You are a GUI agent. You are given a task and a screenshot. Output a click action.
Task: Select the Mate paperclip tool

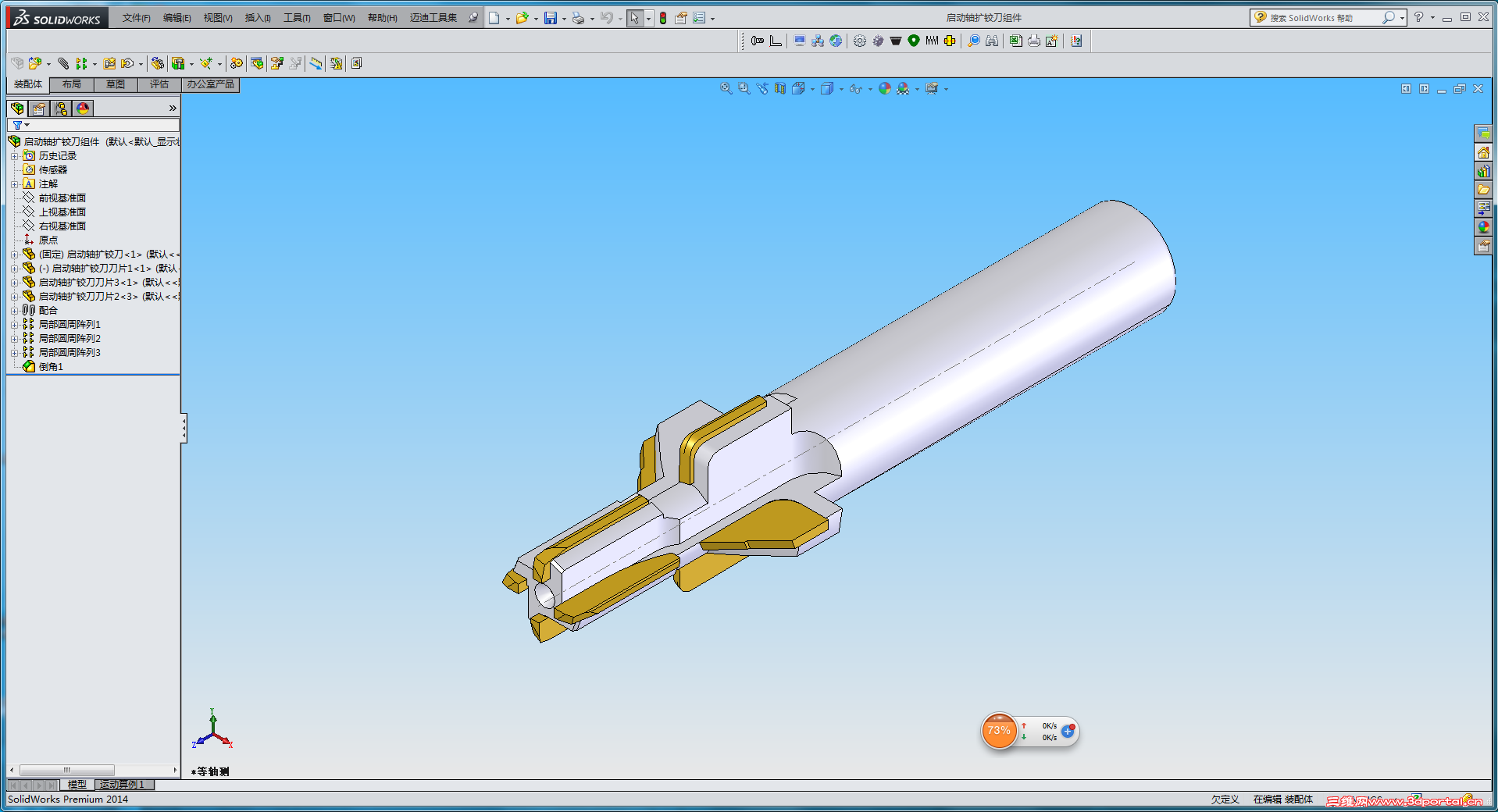point(63,63)
